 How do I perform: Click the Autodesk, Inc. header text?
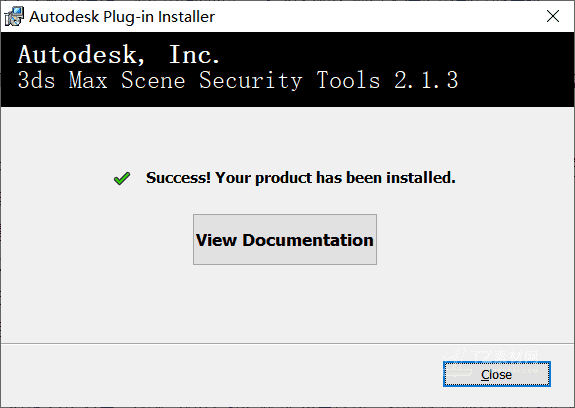(119, 55)
